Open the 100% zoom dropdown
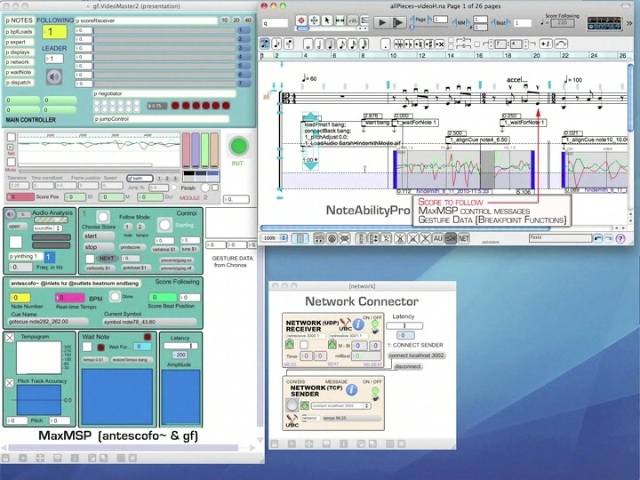The width and height of the screenshot is (640, 480). point(275,238)
